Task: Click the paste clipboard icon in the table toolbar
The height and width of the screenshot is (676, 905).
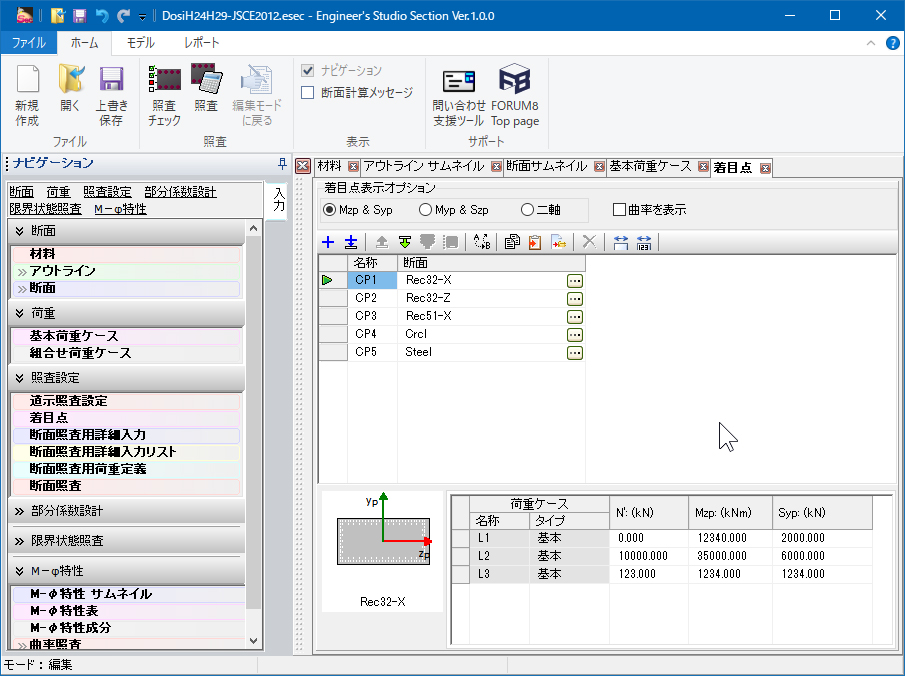Action: [x=535, y=242]
